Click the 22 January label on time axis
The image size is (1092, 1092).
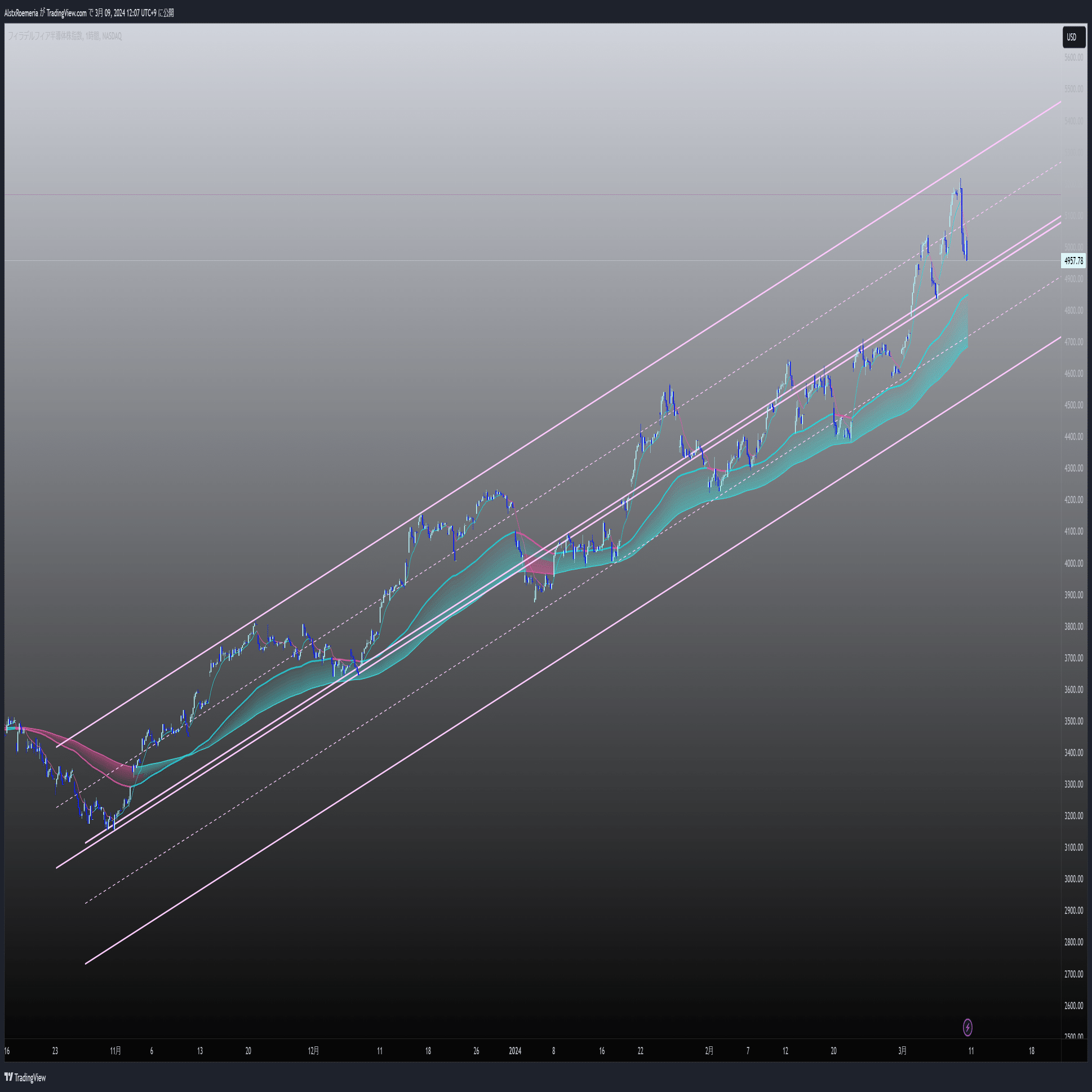(641, 1051)
